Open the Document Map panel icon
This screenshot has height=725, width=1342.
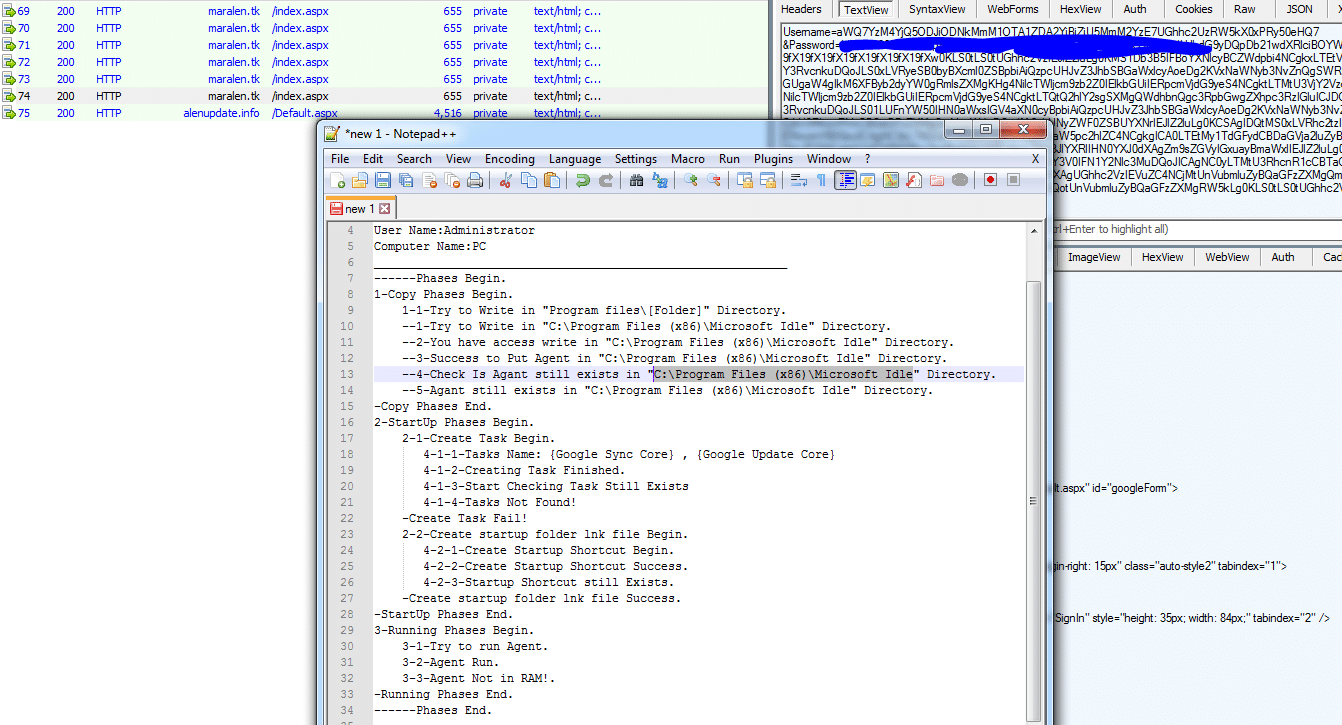(x=890, y=180)
